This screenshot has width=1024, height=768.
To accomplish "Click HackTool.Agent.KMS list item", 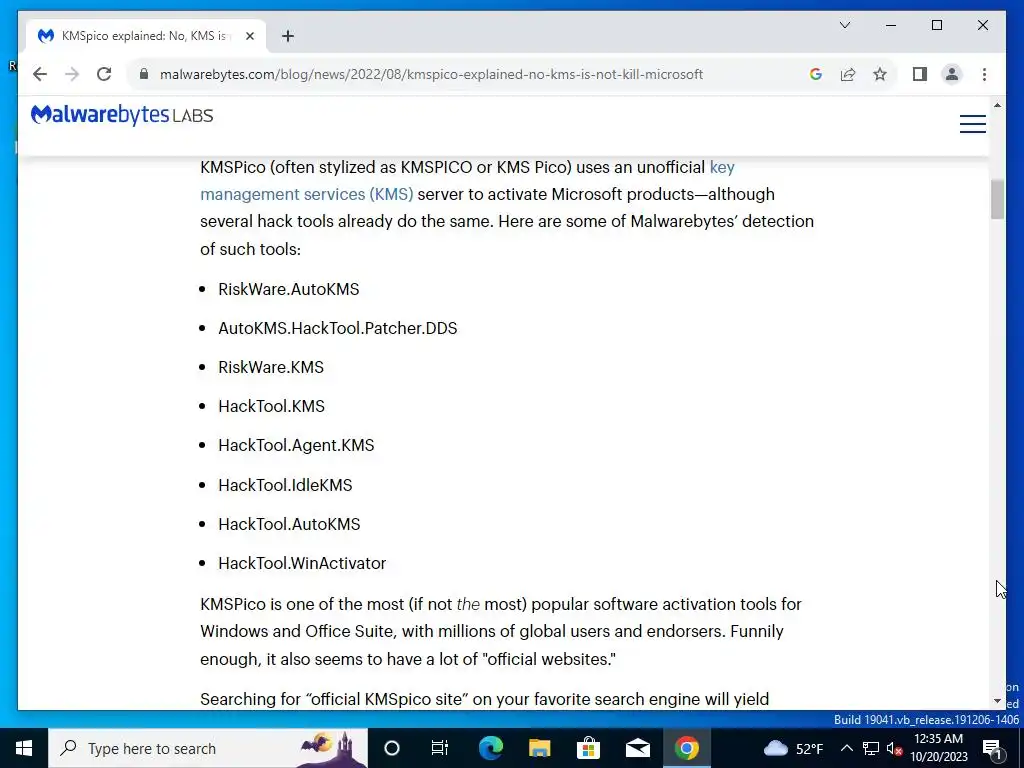I will coord(296,445).
